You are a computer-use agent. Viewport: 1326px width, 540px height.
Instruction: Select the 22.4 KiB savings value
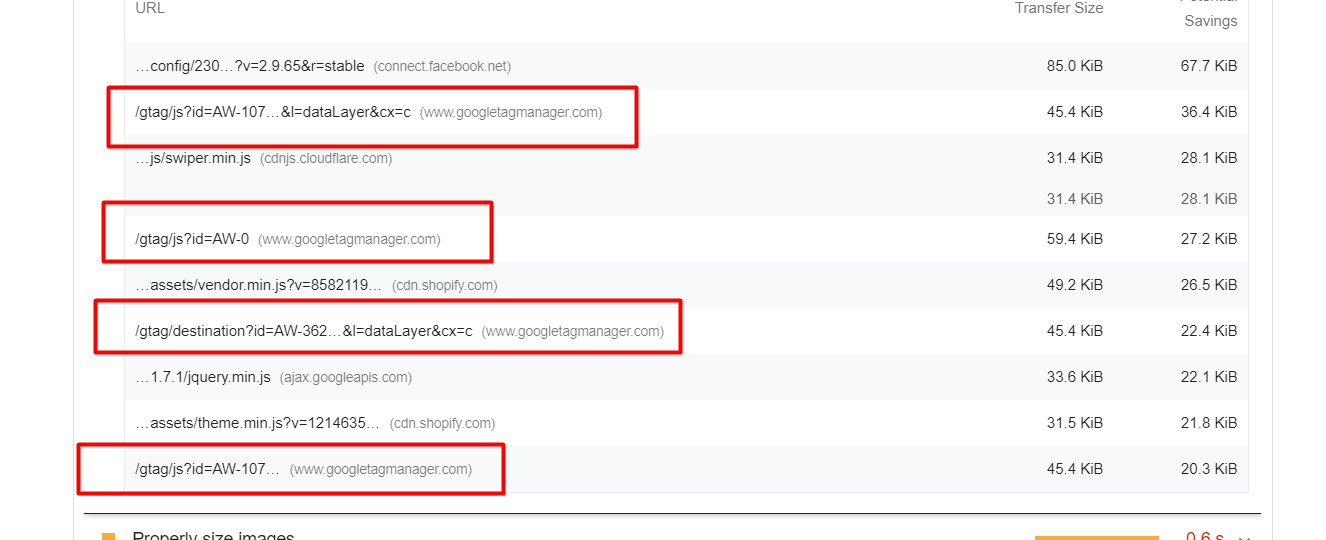[x=1209, y=331]
